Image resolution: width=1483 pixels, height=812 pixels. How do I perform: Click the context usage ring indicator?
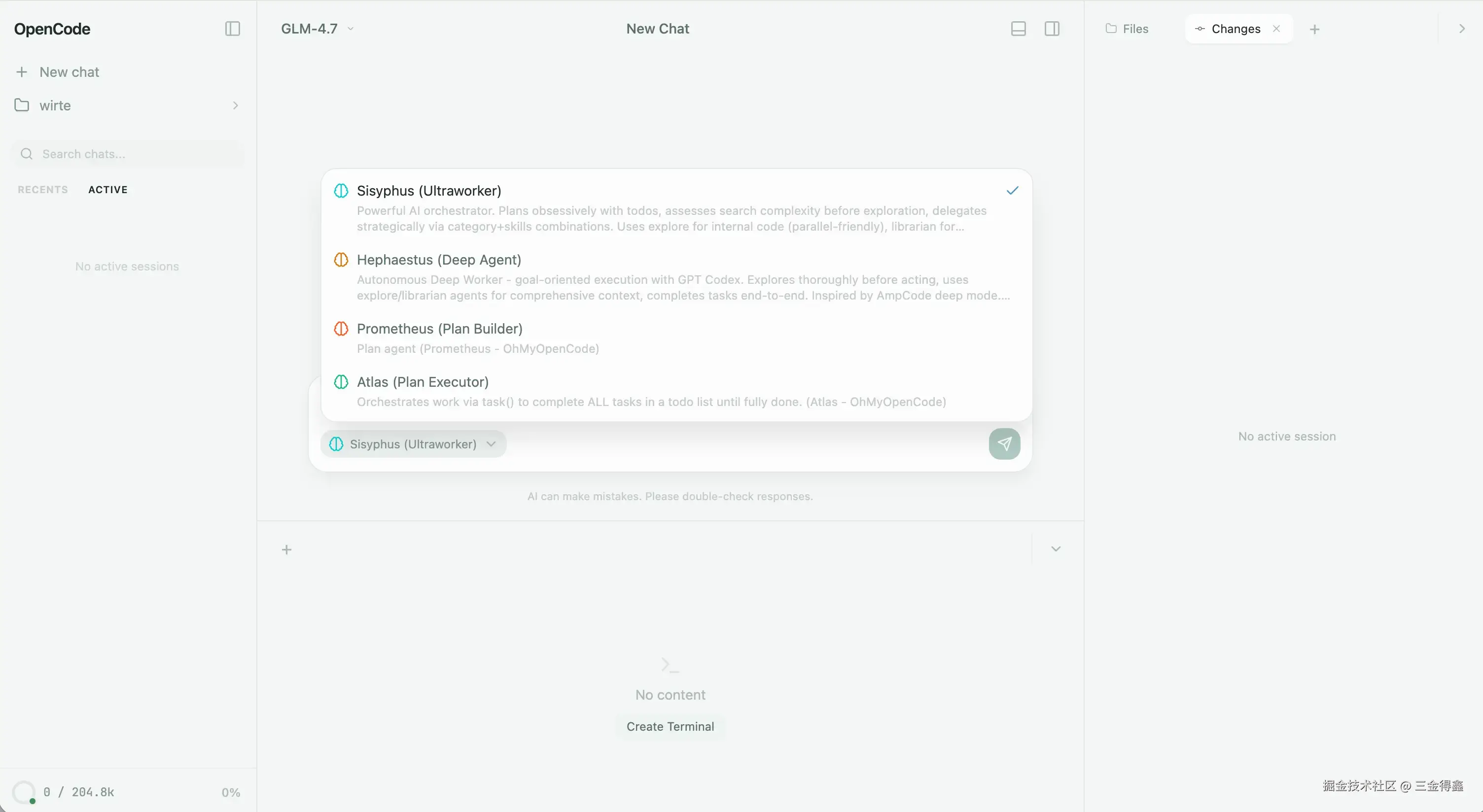24,792
